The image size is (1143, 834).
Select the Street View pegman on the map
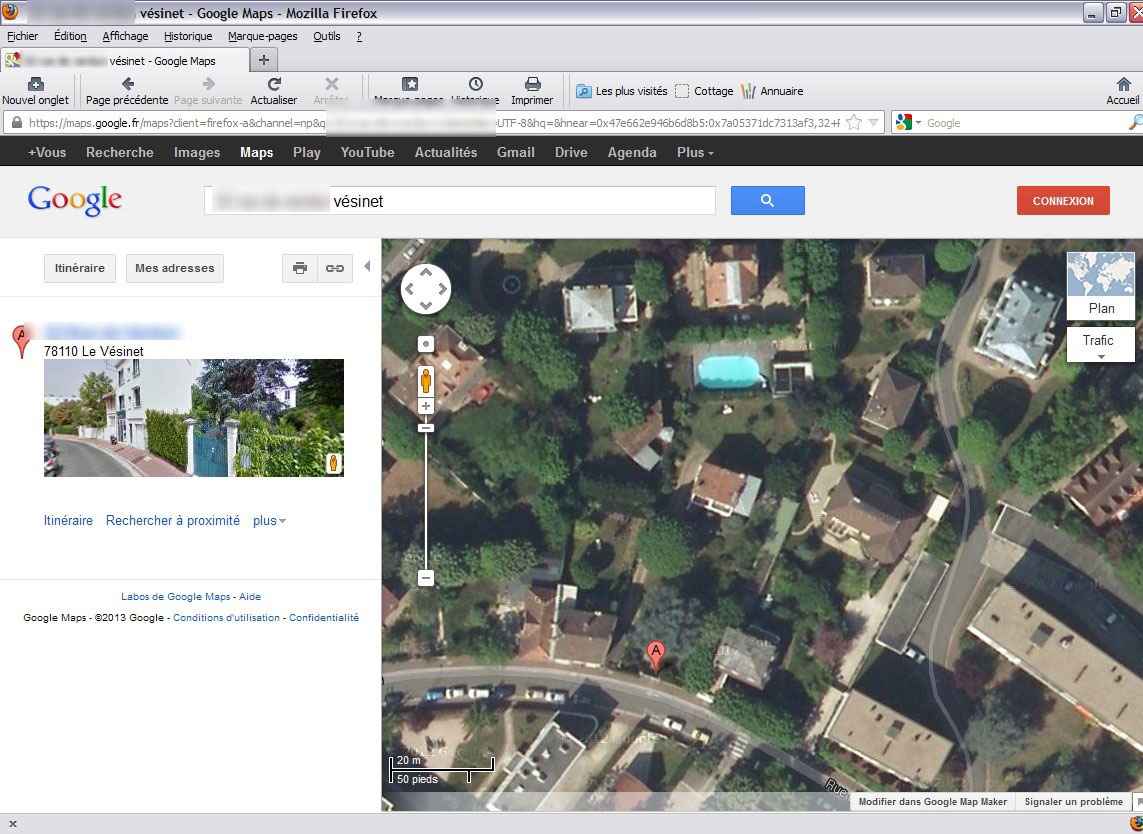click(x=426, y=381)
